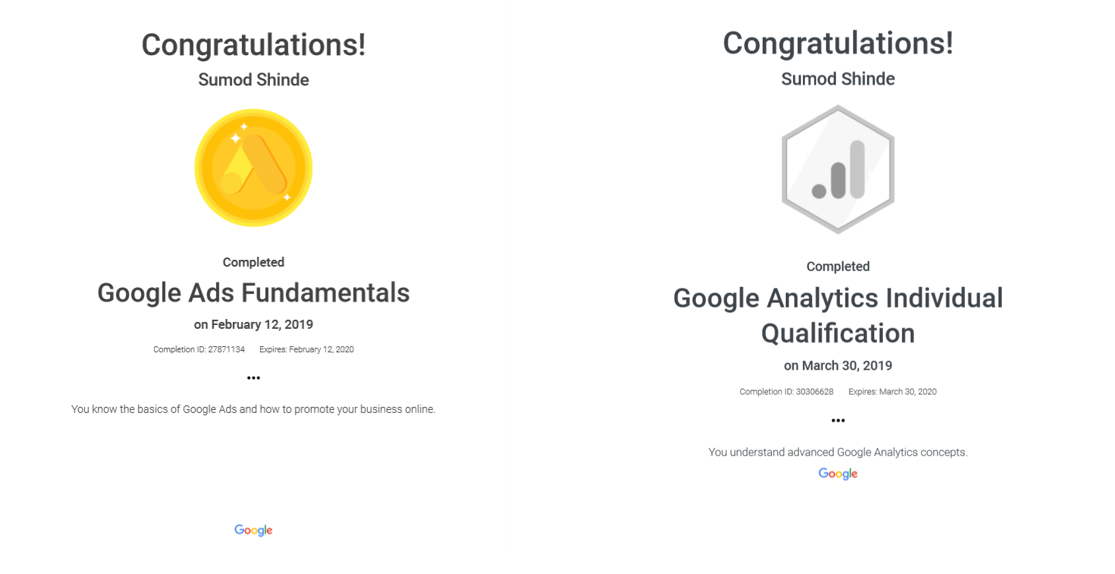Select the Google Analytics Individual Qualification title
This screenshot has height=574, width=1115.
coord(838,316)
